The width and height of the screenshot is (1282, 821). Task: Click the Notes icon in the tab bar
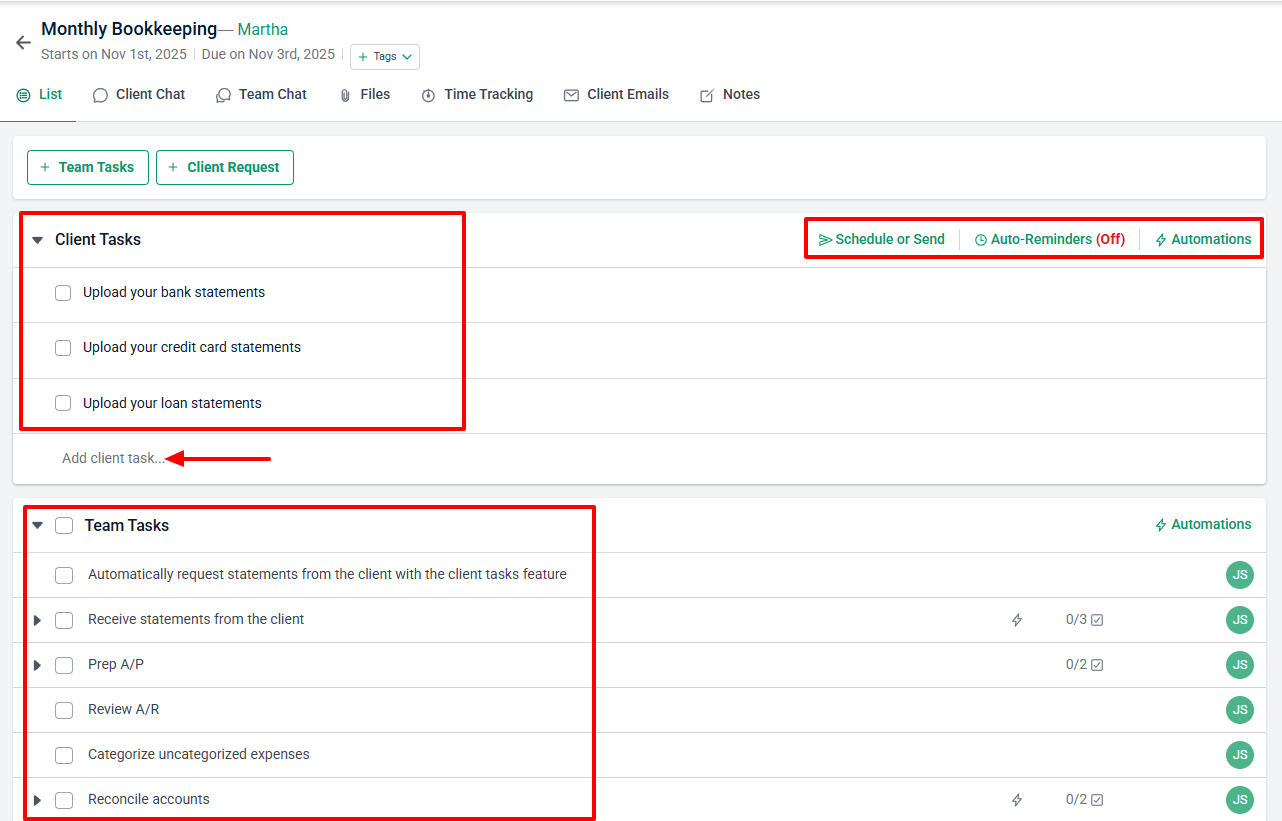pos(706,94)
